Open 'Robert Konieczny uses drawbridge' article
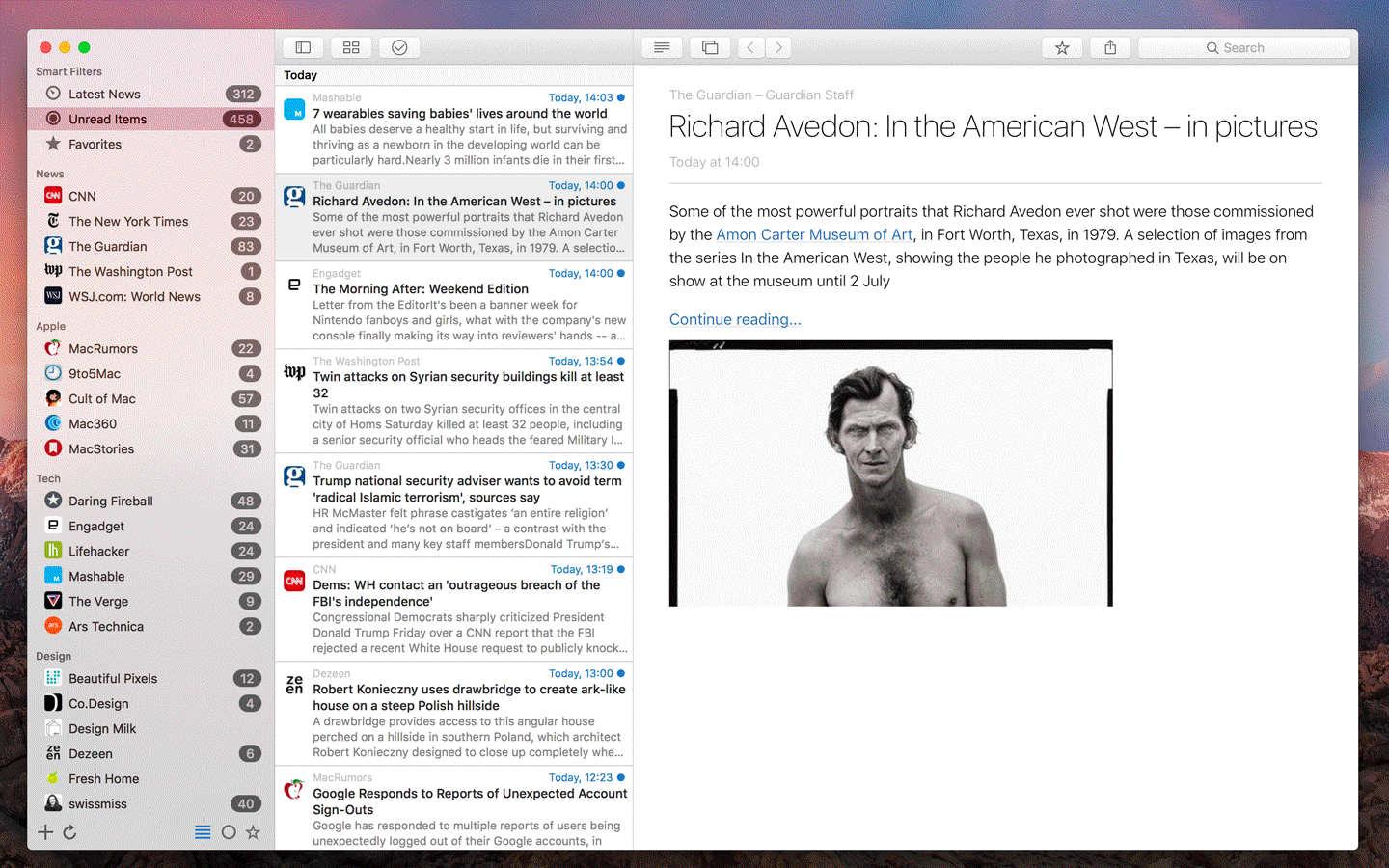The image size is (1389, 868). (x=454, y=713)
